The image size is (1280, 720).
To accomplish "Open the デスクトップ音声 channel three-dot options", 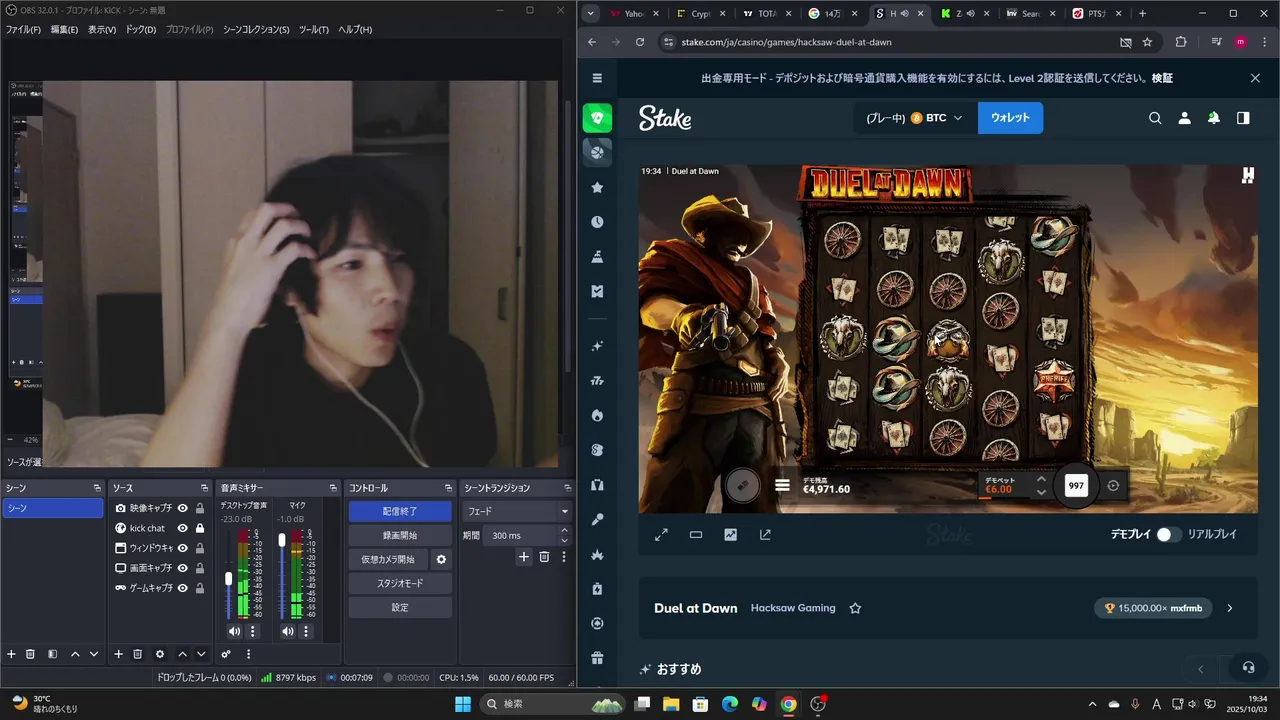I will click(x=253, y=631).
